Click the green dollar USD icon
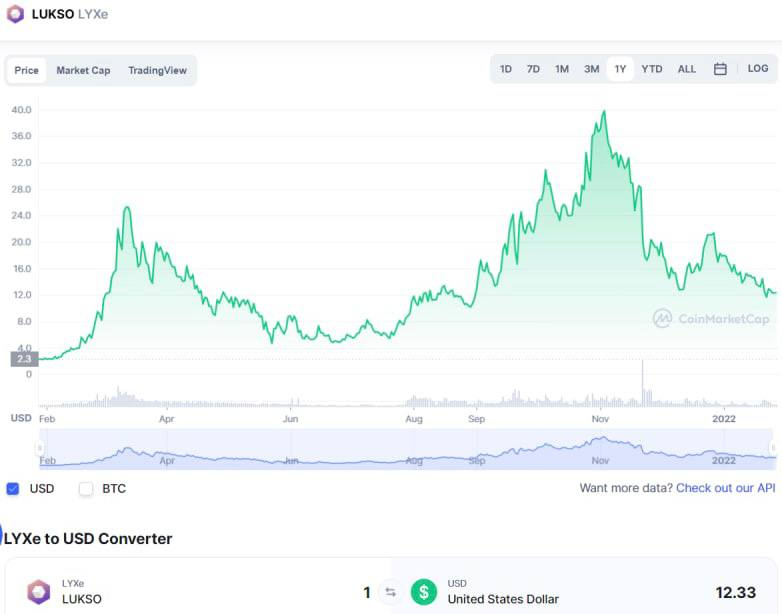Screen dimensions: 782x614 (423, 592)
